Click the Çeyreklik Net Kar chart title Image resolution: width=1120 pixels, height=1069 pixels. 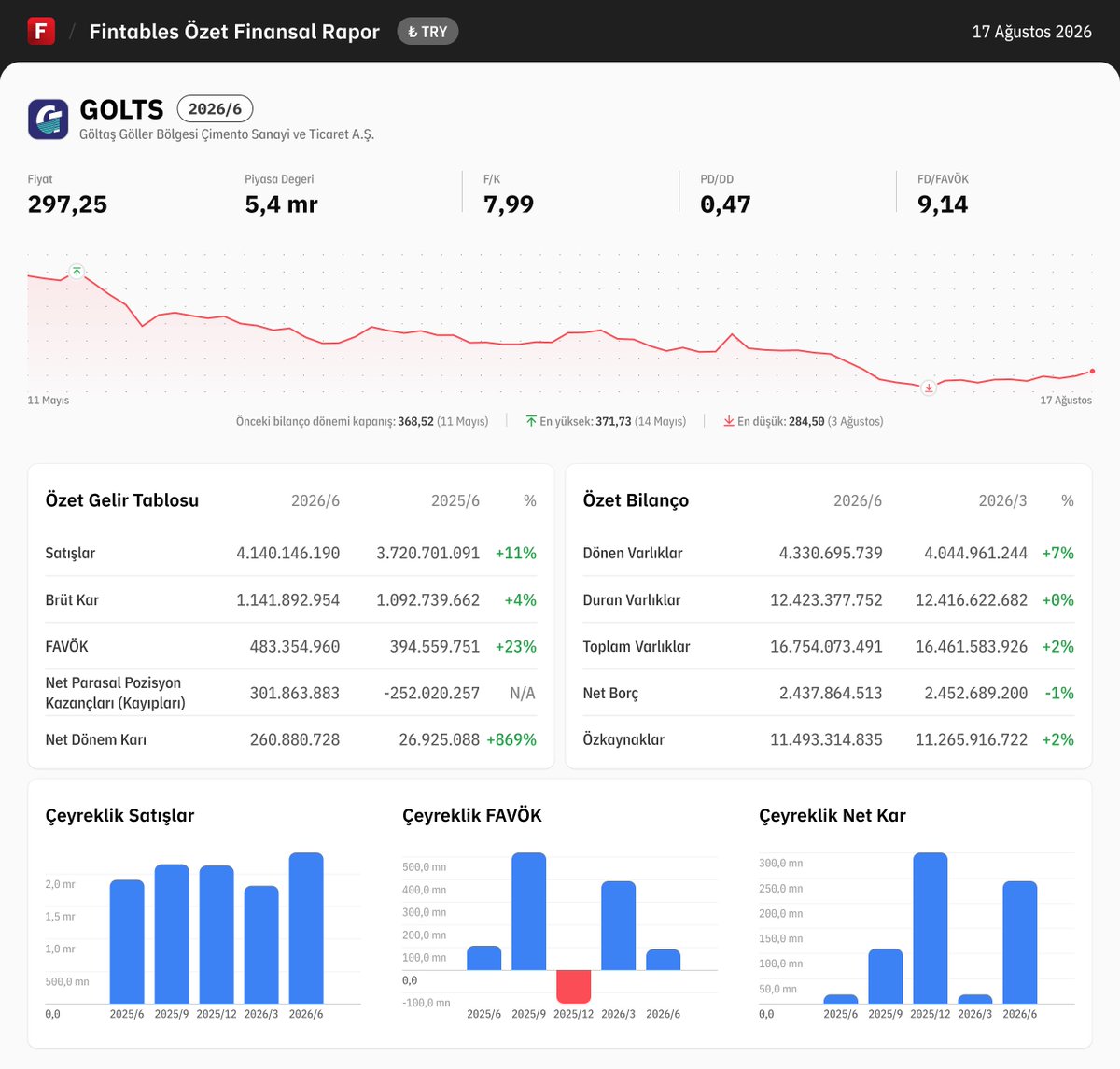pyautogui.click(x=833, y=815)
